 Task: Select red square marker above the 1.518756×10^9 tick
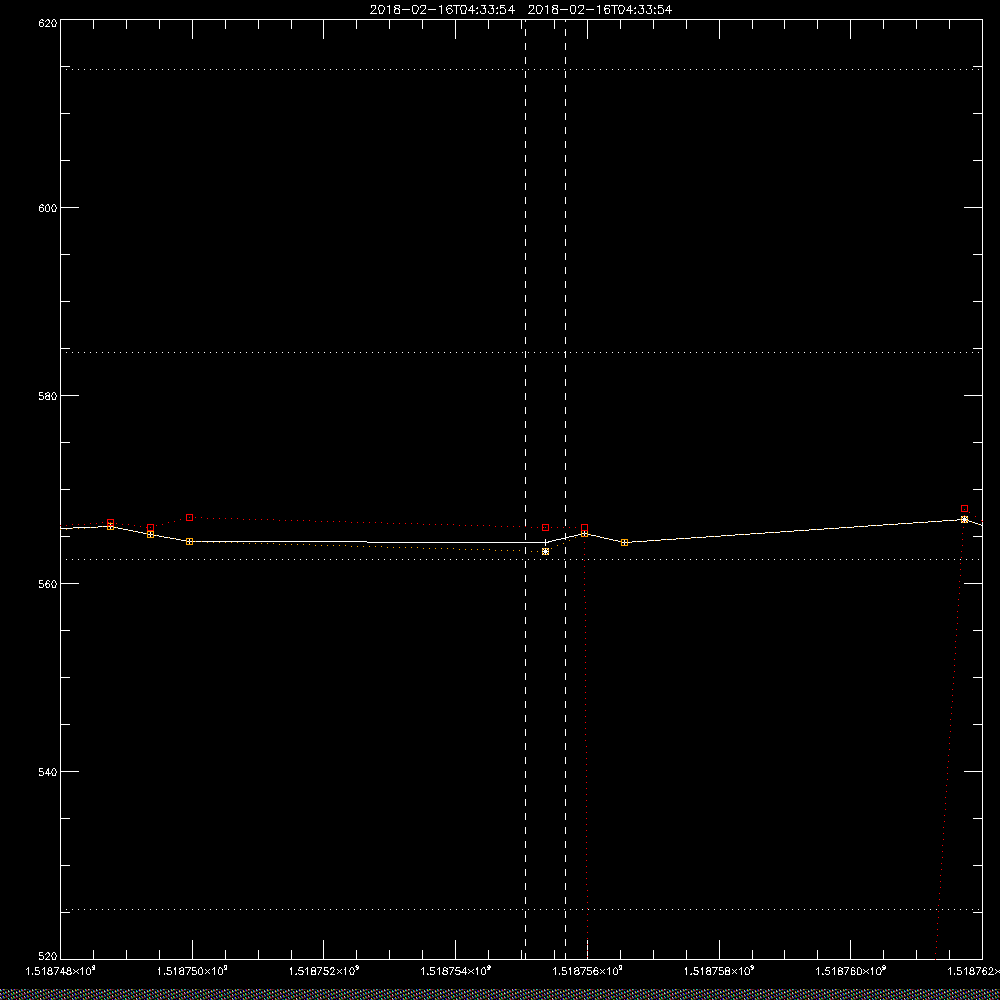(584, 527)
